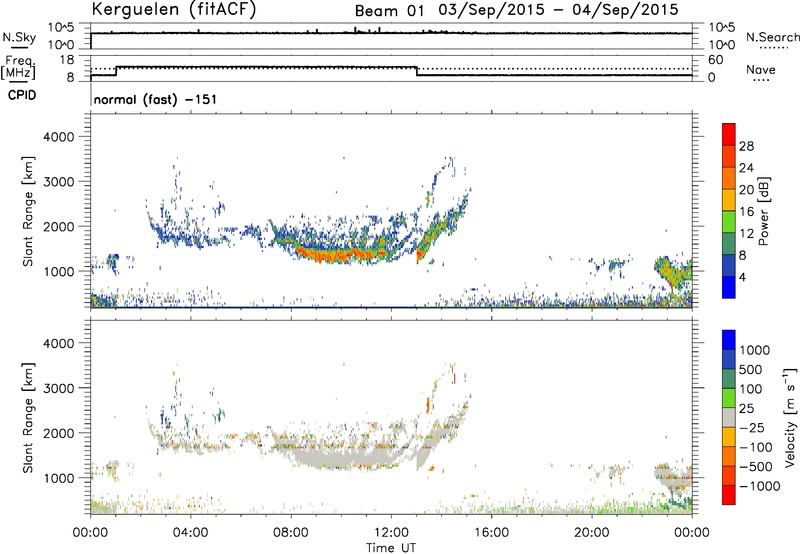The width and height of the screenshot is (800, 554).
Task: Pick the gray -25 to 25 velocity segment
Action: pyautogui.click(x=729, y=417)
